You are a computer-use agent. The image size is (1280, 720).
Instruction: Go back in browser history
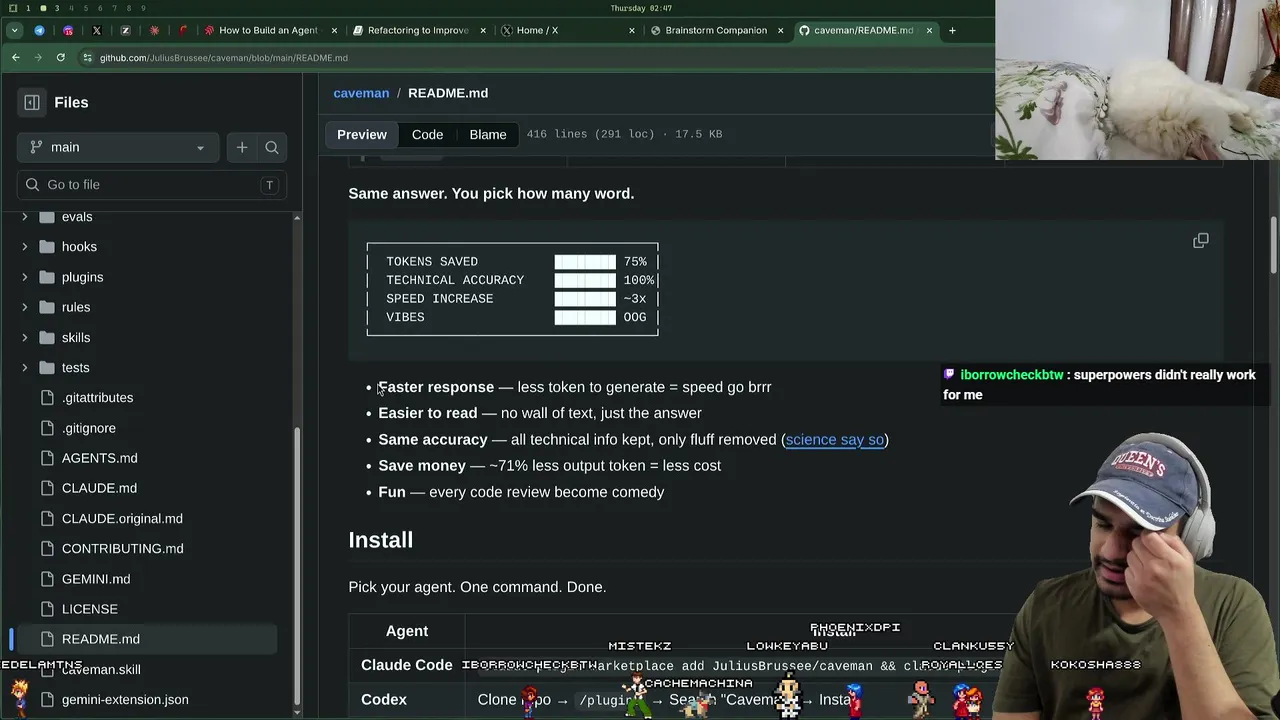tap(16, 58)
